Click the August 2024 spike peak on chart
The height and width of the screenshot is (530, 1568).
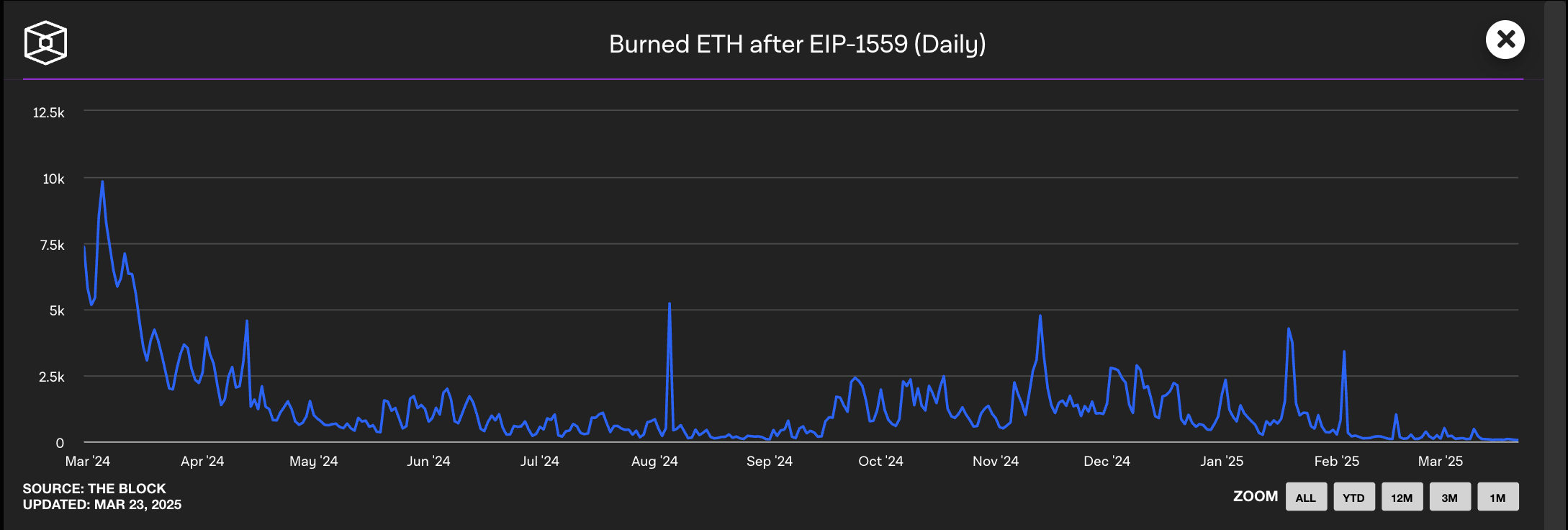(670, 304)
